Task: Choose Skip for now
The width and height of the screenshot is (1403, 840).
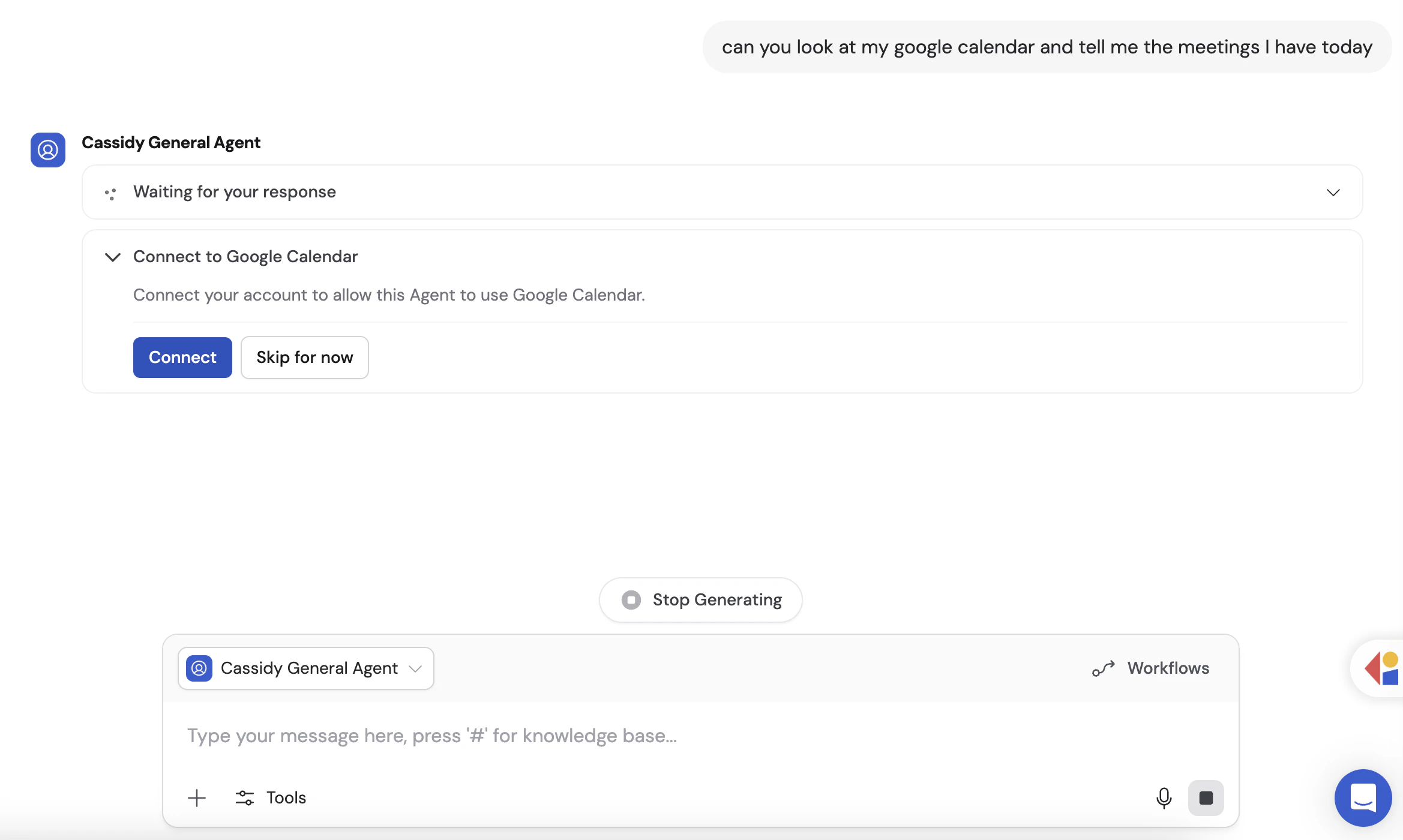Action: [304, 357]
